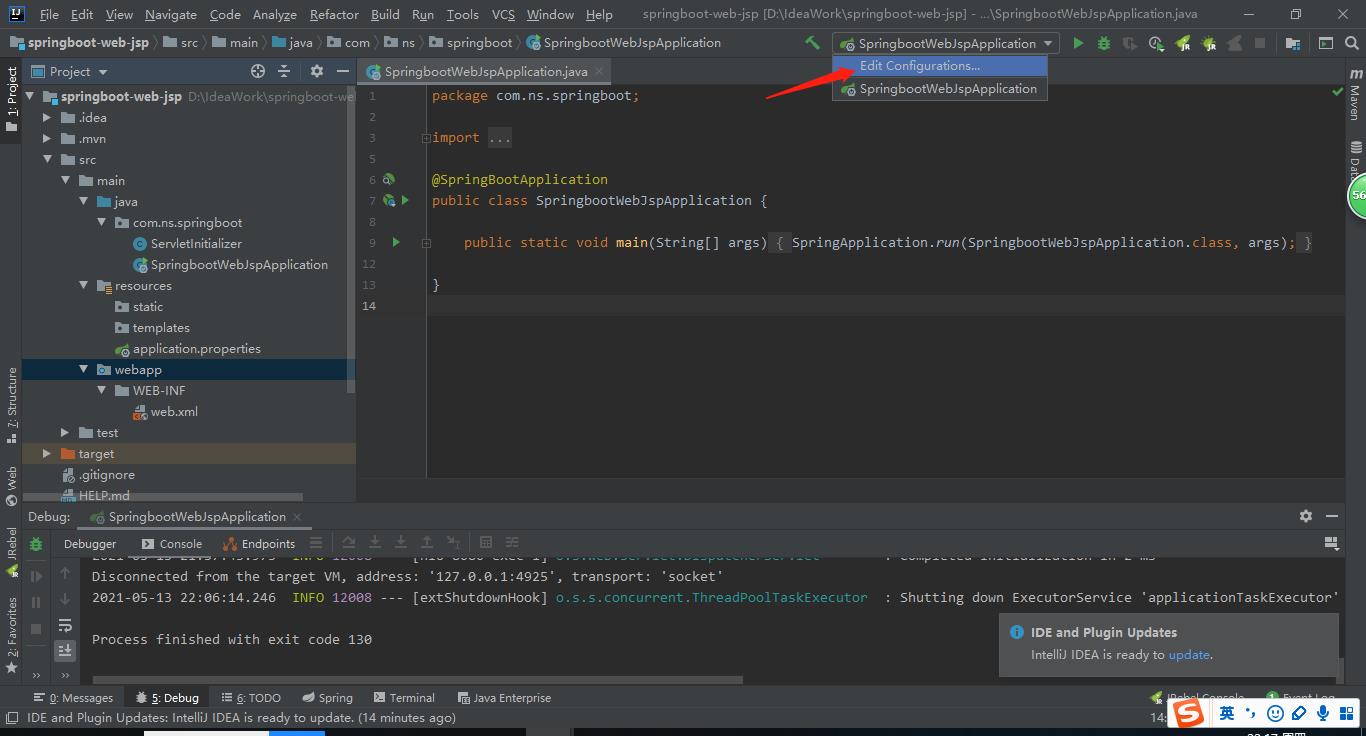
Task: Click Rerun bug icon in Debug panel
Action: coord(36,544)
